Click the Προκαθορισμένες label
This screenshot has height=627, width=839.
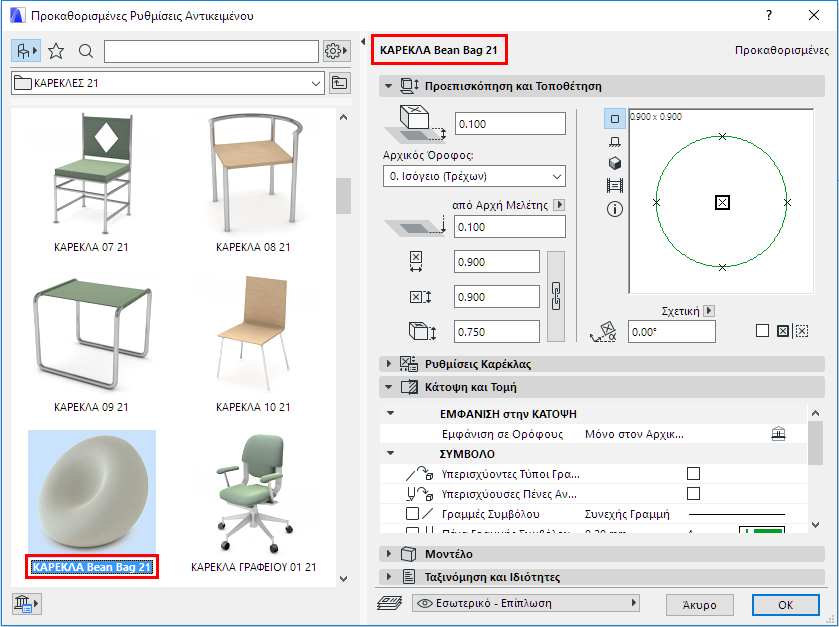coord(782,50)
